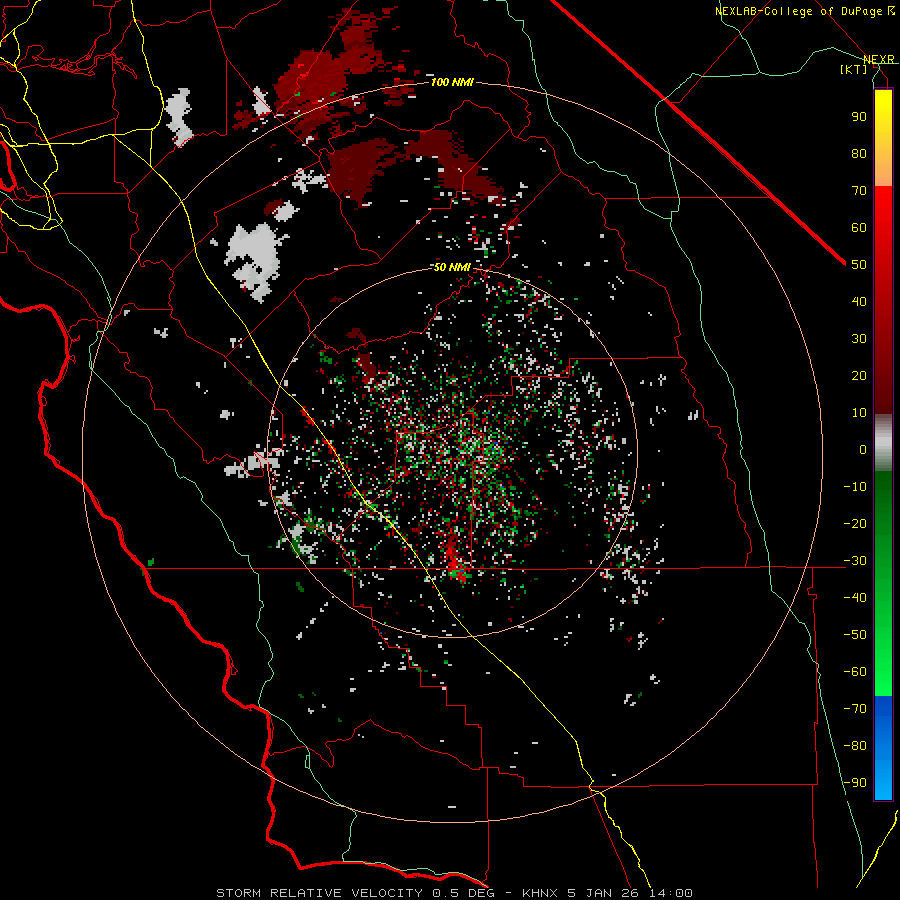Click the 90 value on velocity scale
Image resolution: width=900 pixels, height=900 pixels.
click(859, 117)
